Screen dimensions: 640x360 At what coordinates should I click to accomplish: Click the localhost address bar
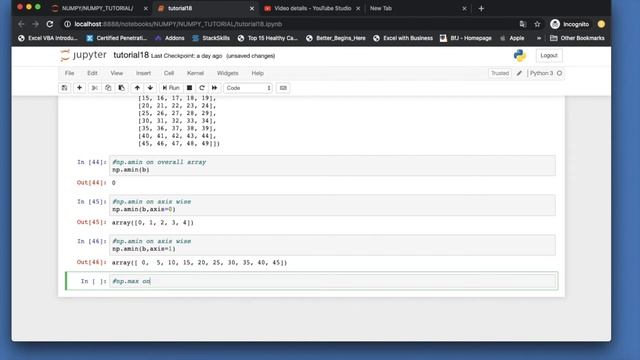(290, 24)
